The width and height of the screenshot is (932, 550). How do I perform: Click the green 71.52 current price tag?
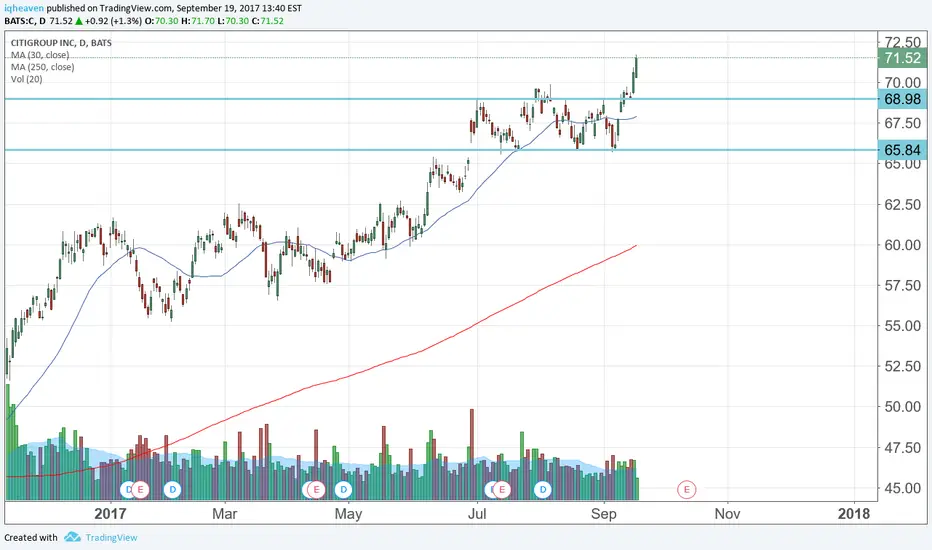[902, 58]
